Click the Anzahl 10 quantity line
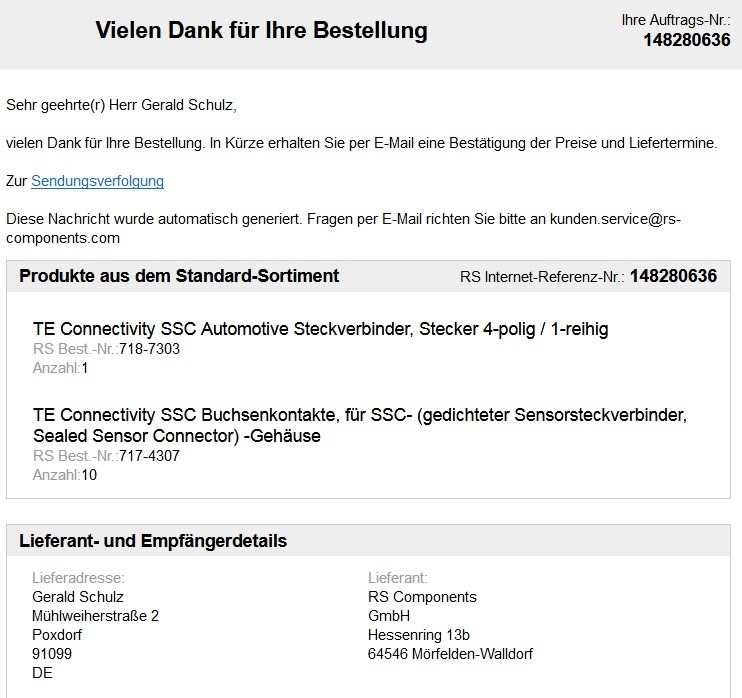 click(x=65, y=475)
